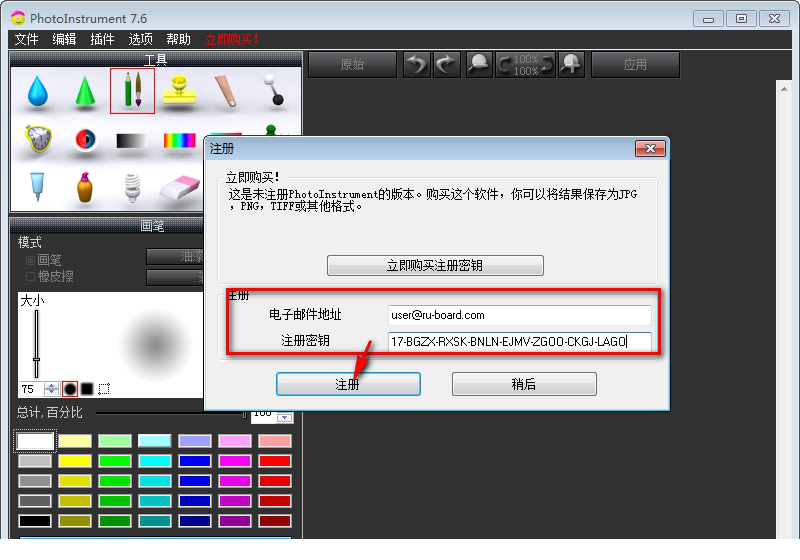Open the 插件 menu
This screenshot has width=800, height=560.
coord(102,39)
